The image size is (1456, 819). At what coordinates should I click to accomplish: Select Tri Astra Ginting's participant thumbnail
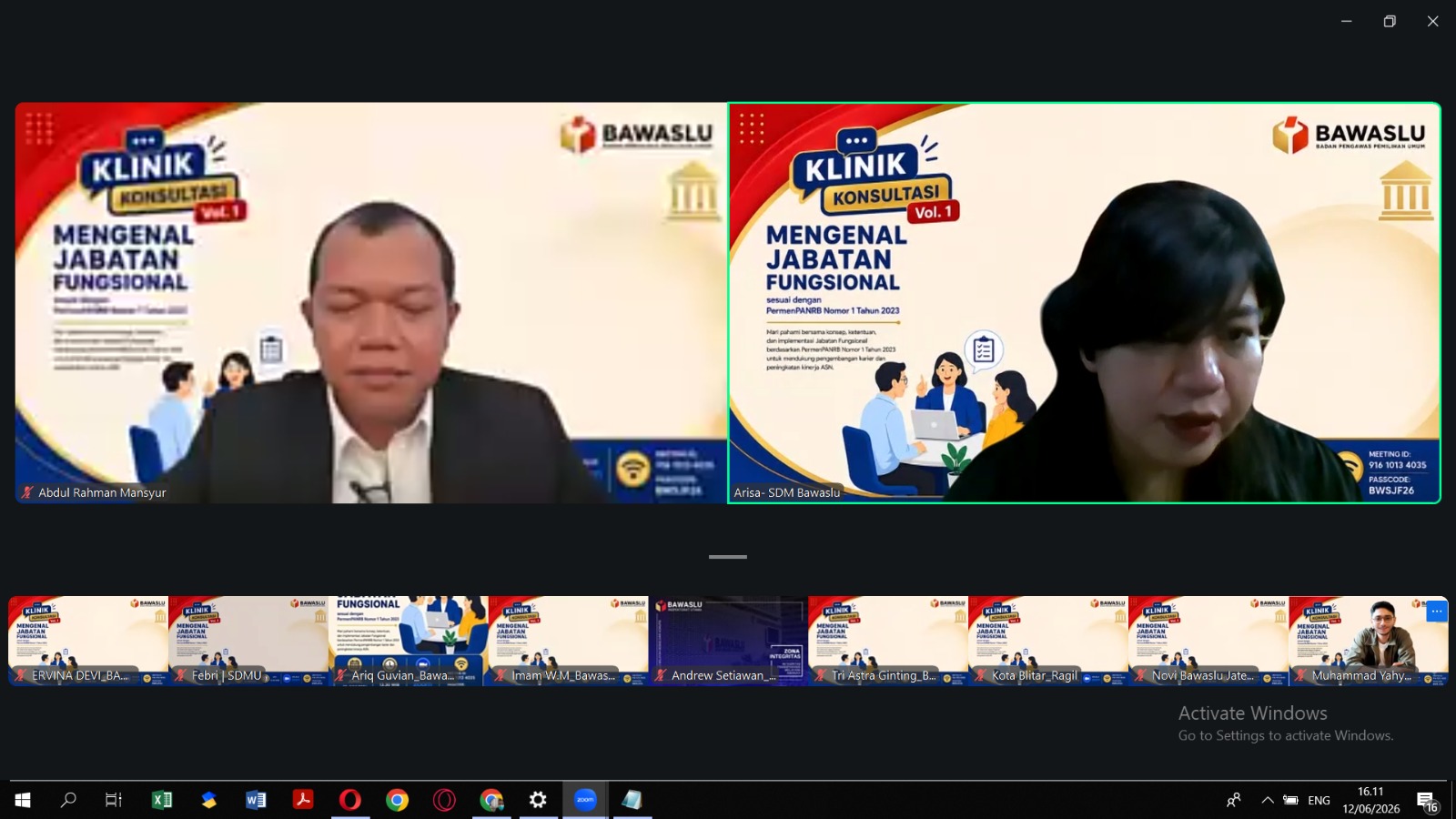pyautogui.click(x=888, y=641)
